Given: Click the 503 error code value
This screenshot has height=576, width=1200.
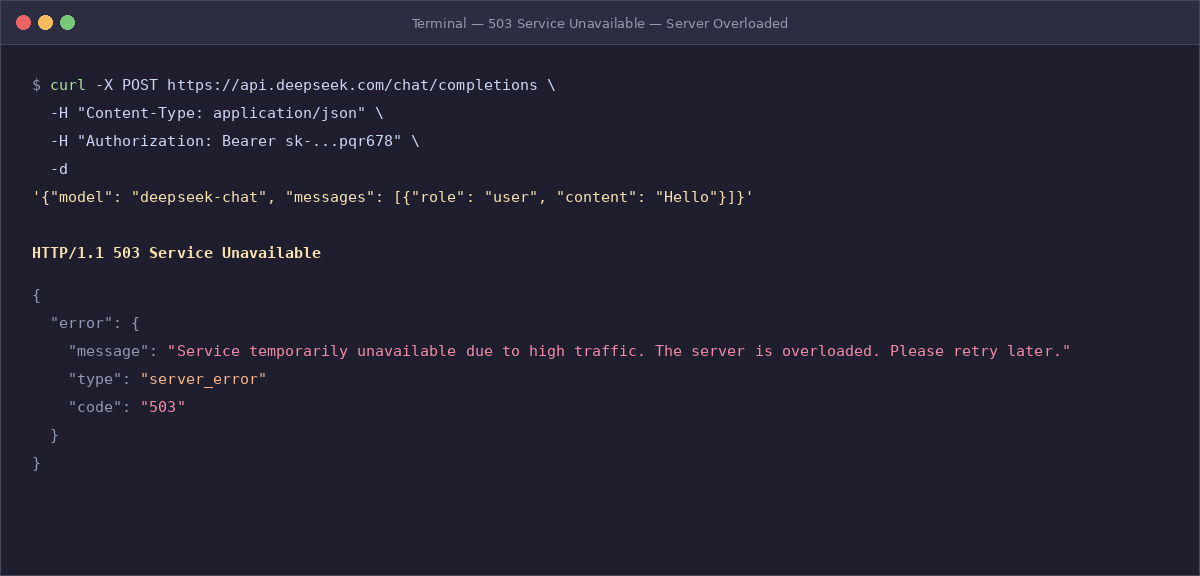Looking at the screenshot, I should 163,406.
